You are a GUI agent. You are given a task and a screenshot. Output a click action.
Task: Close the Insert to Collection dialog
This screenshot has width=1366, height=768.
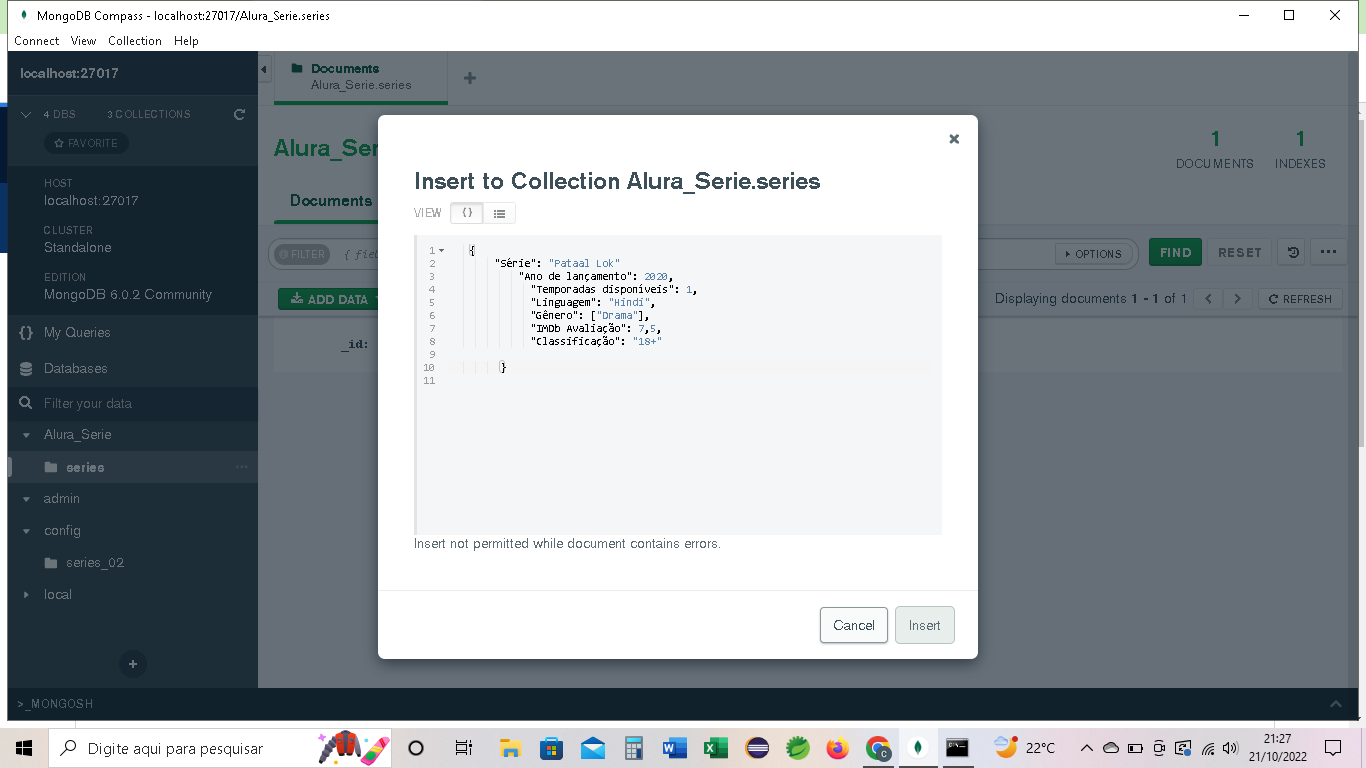954,139
